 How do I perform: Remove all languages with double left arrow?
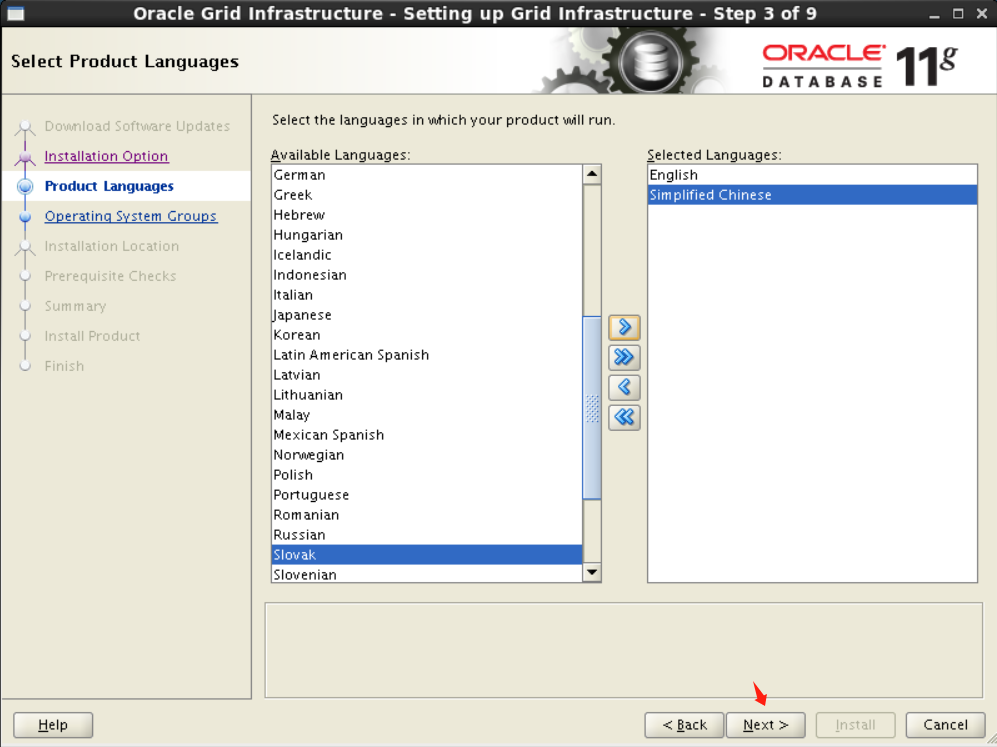(624, 417)
